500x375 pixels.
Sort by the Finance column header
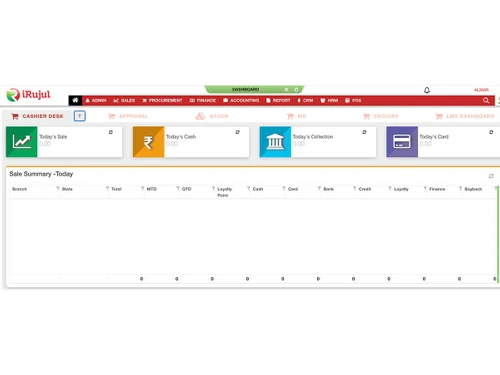[x=437, y=189]
